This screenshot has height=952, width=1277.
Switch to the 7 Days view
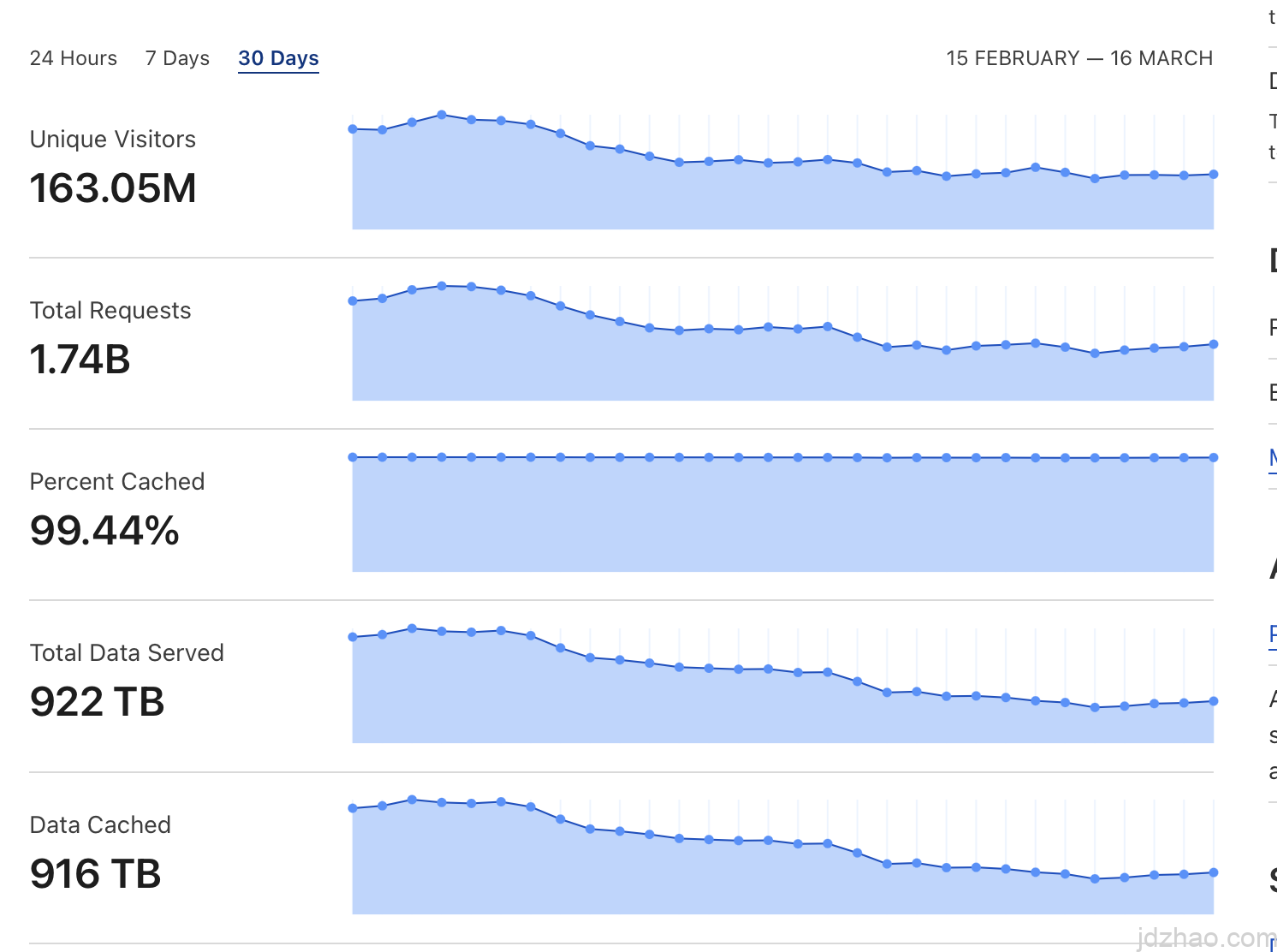(x=177, y=58)
